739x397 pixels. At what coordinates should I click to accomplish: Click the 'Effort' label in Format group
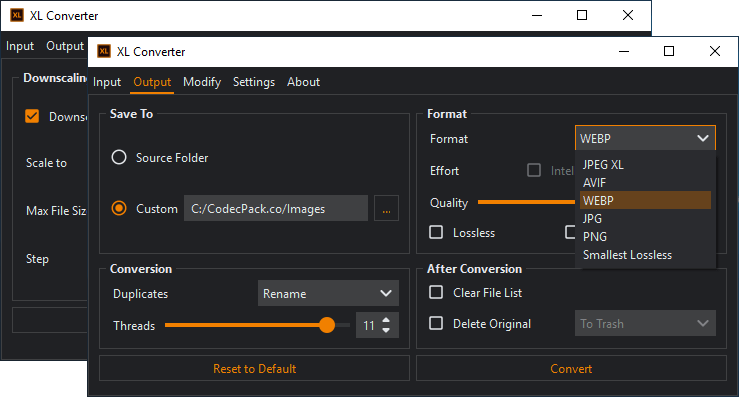point(444,171)
